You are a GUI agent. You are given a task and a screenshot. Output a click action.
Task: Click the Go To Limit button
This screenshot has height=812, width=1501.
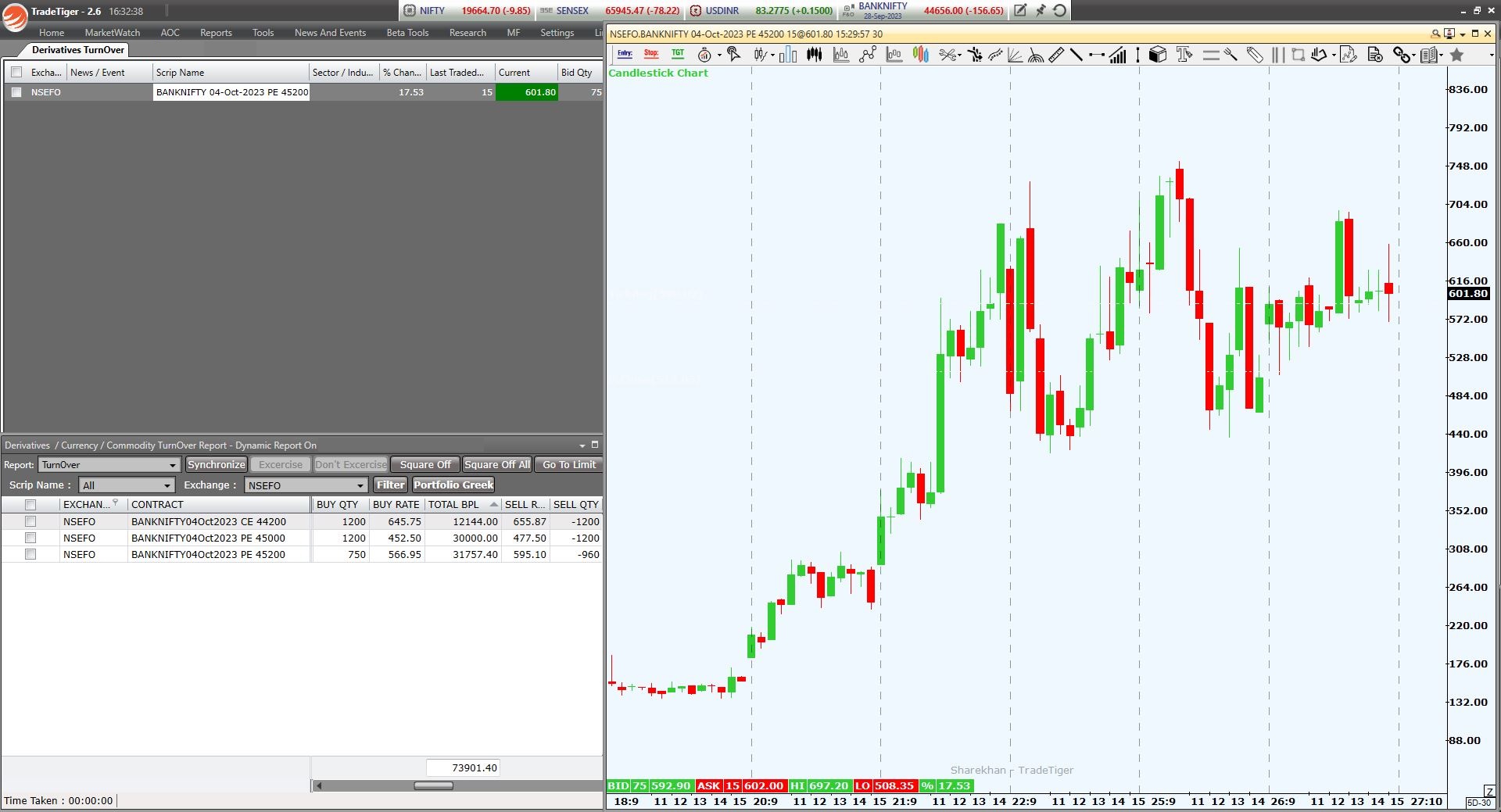pyautogui.click(x=569, y=465)
